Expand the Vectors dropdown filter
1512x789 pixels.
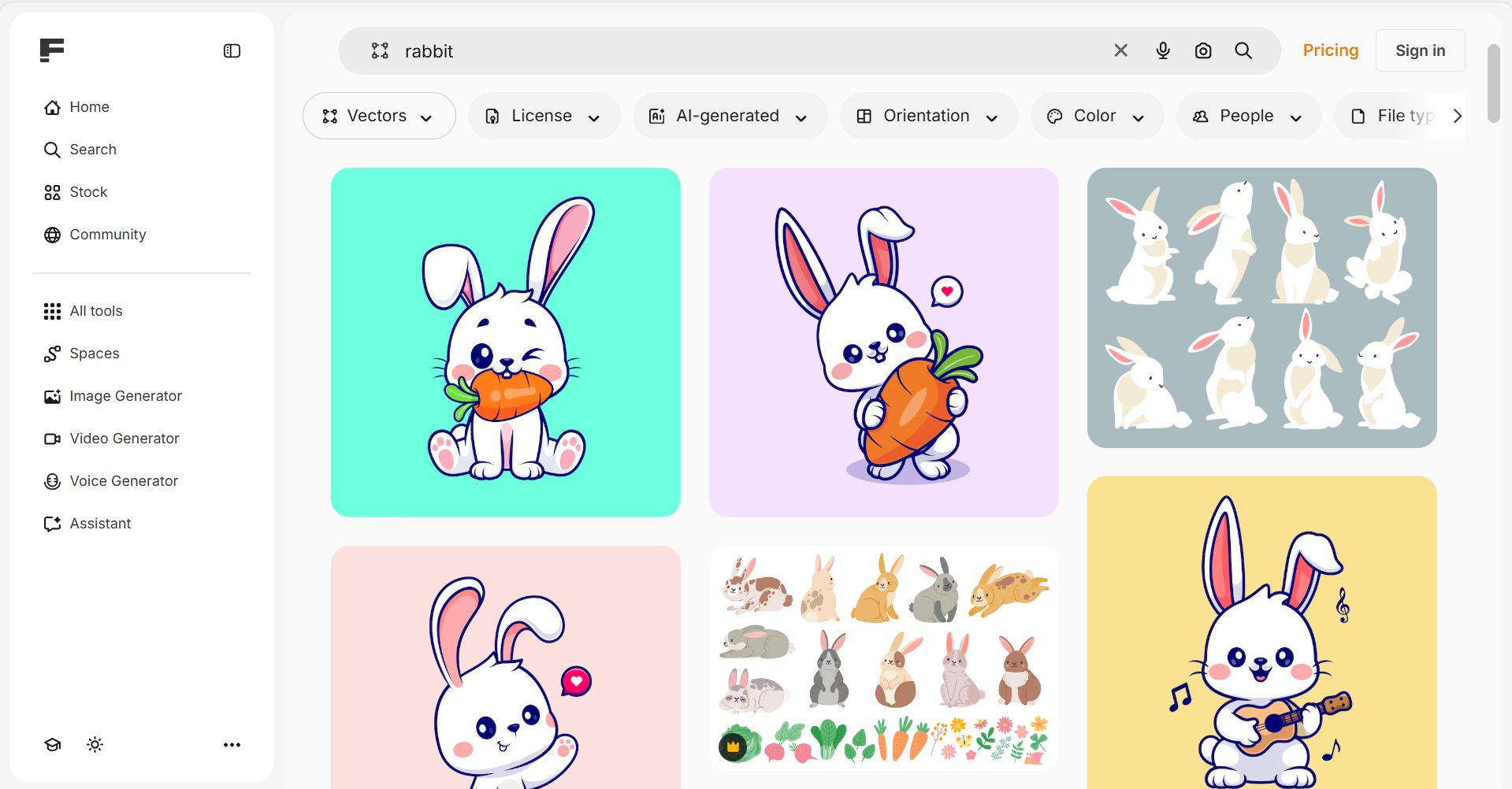(x=378, y=117)
